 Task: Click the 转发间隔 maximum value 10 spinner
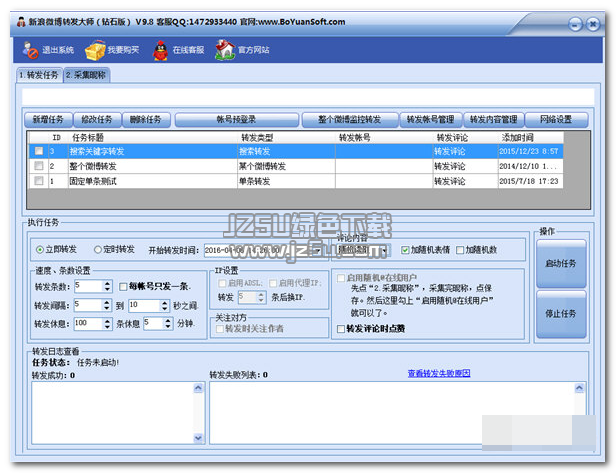(165, 305)
